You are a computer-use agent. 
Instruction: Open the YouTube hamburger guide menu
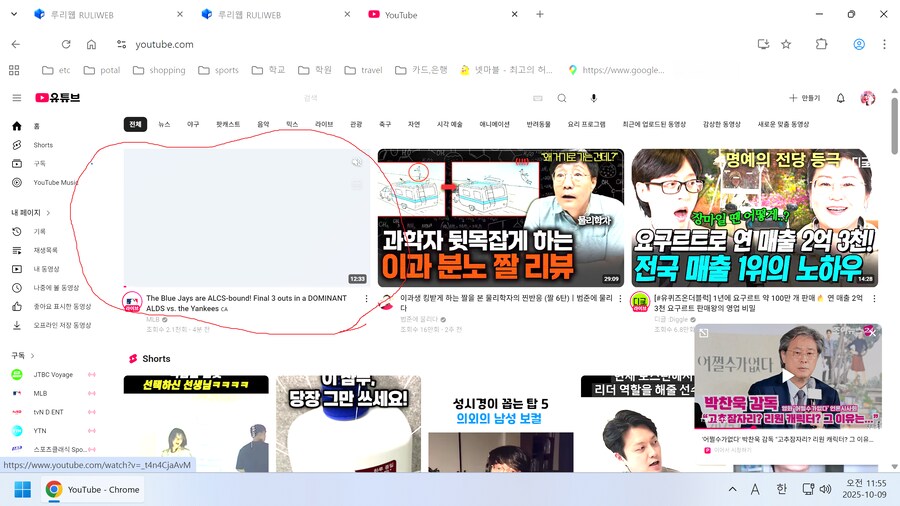pos(16,98)
